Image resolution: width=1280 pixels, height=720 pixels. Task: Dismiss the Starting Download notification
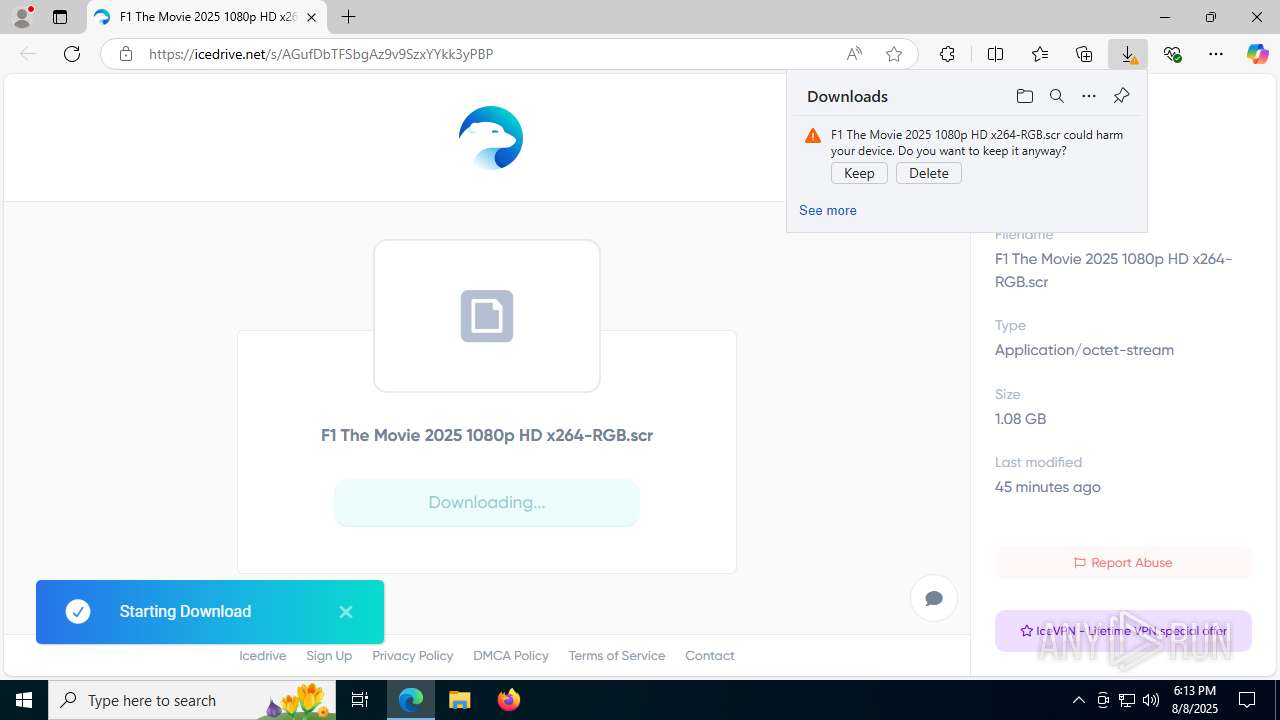(346, 612)
